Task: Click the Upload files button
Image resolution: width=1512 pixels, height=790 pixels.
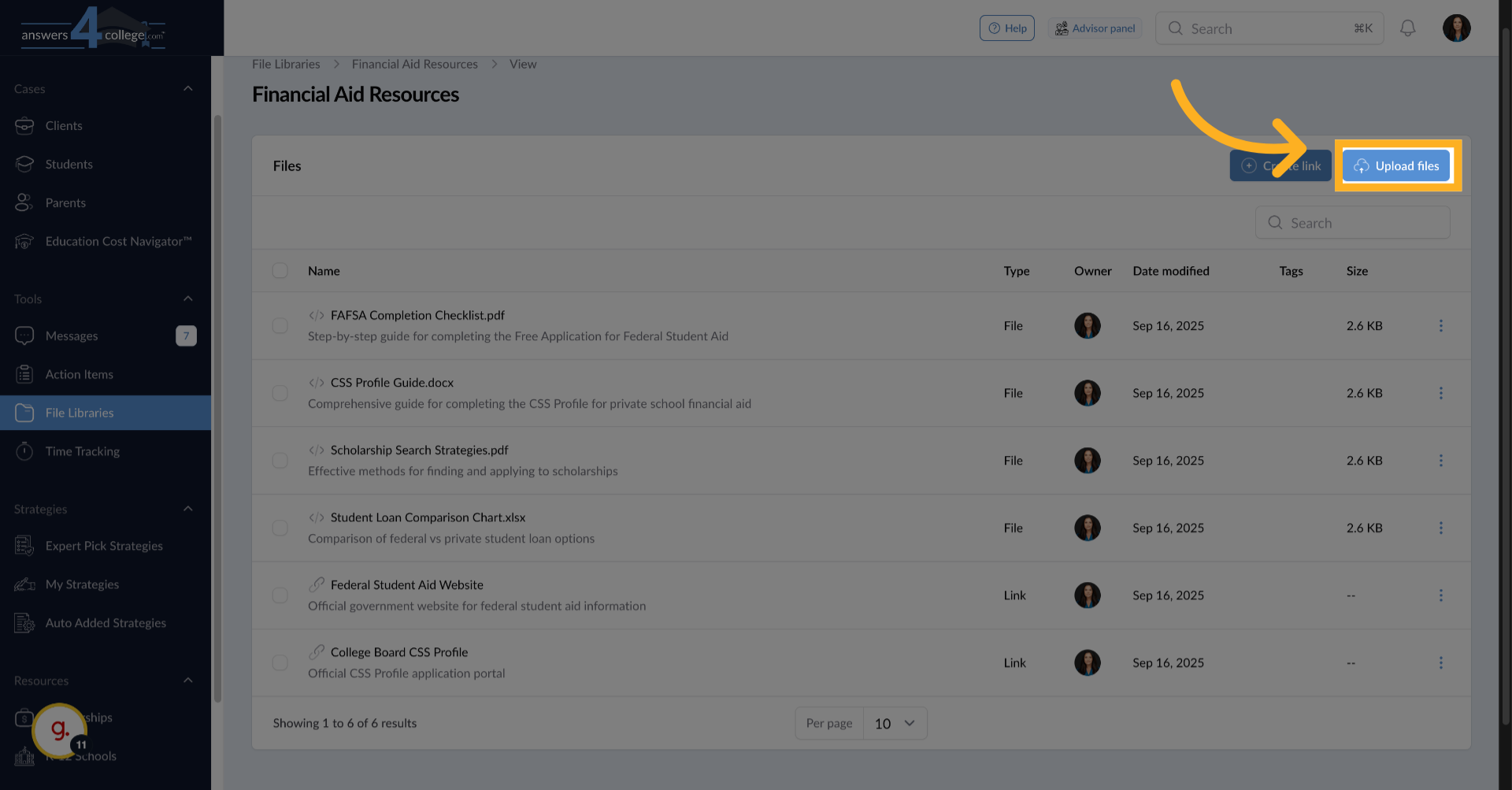Action: (x=1395, y=166)
